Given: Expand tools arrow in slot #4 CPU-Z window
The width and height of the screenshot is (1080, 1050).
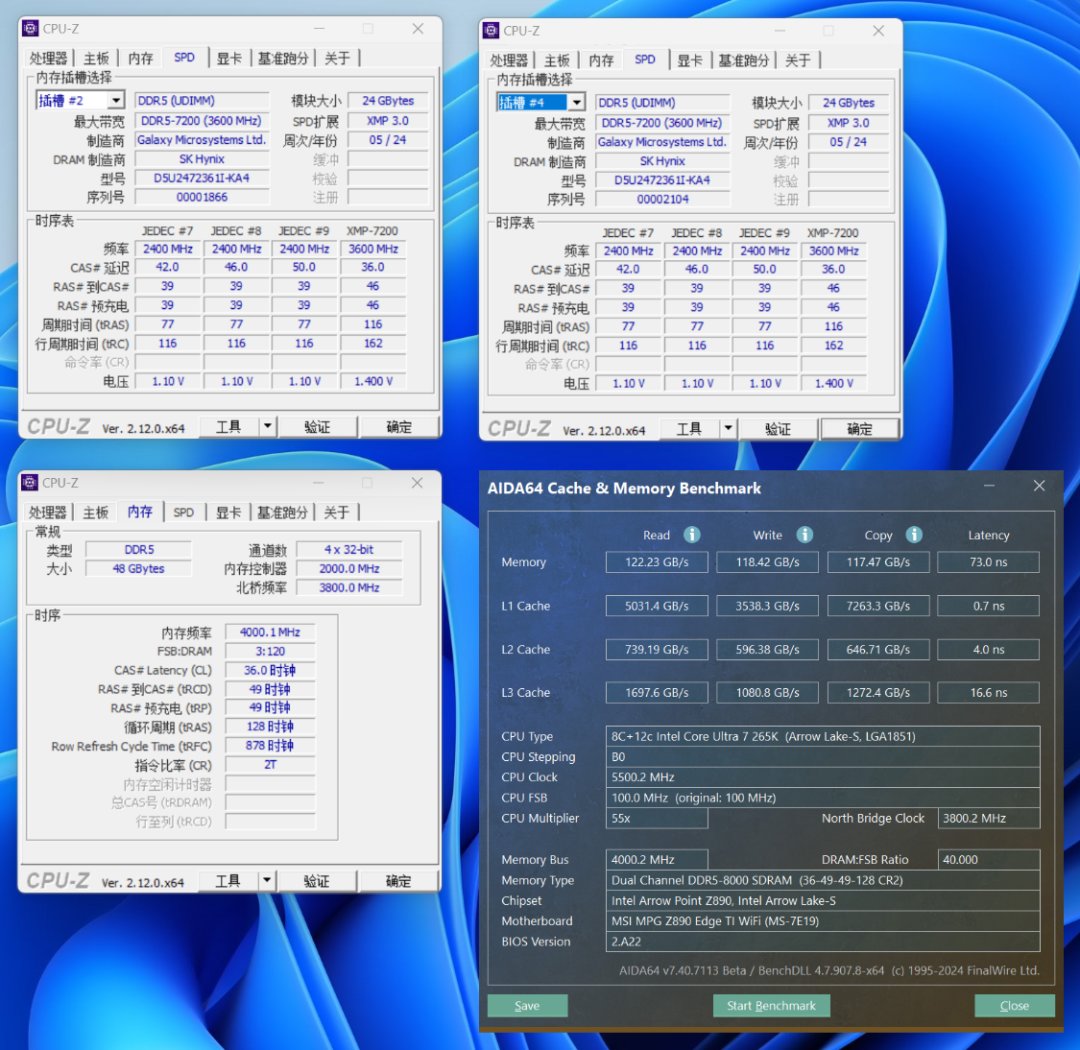Looking at the screenshot, I should pos(728,429).
